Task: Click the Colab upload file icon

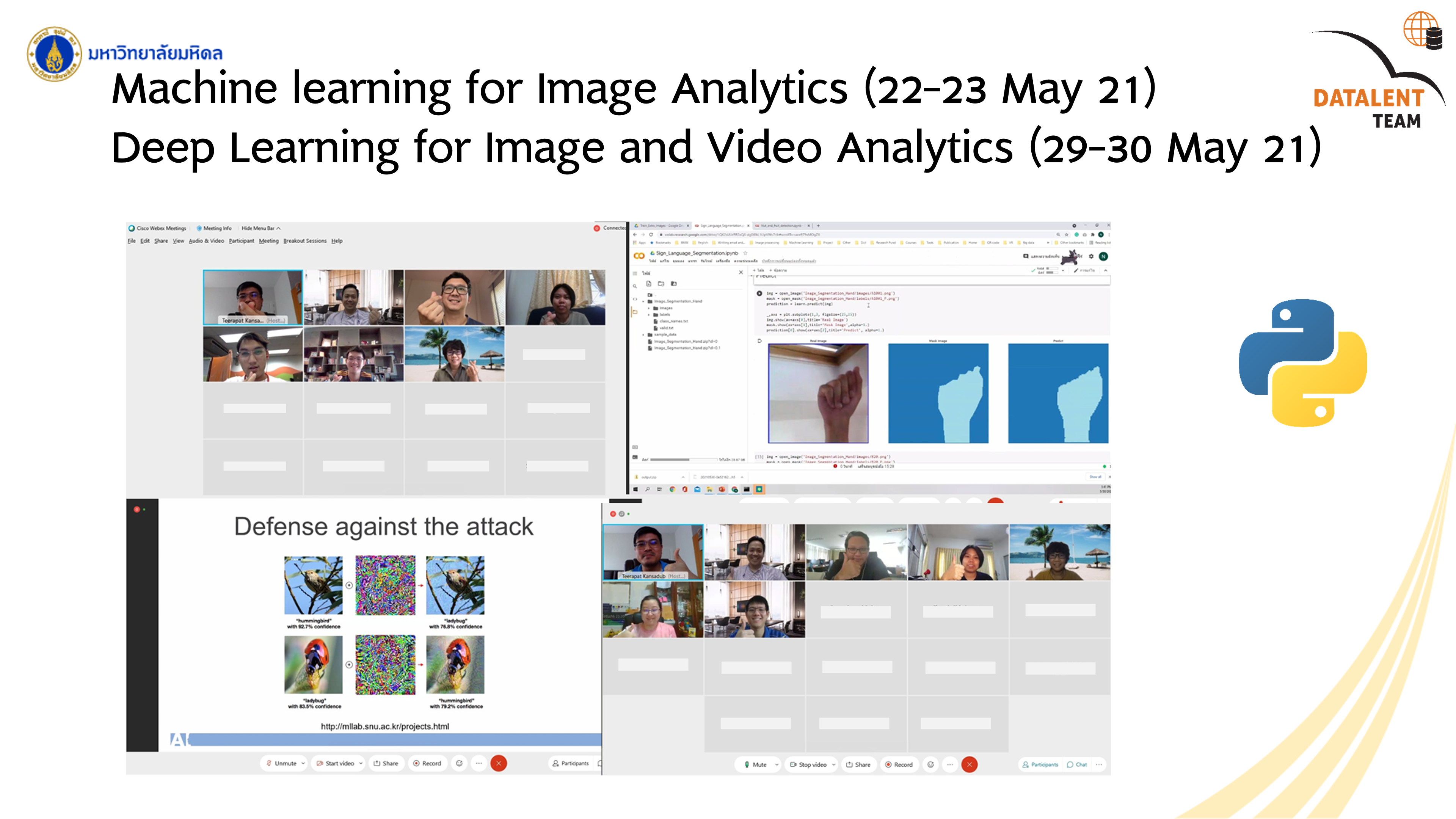Action: pos(649,284)
